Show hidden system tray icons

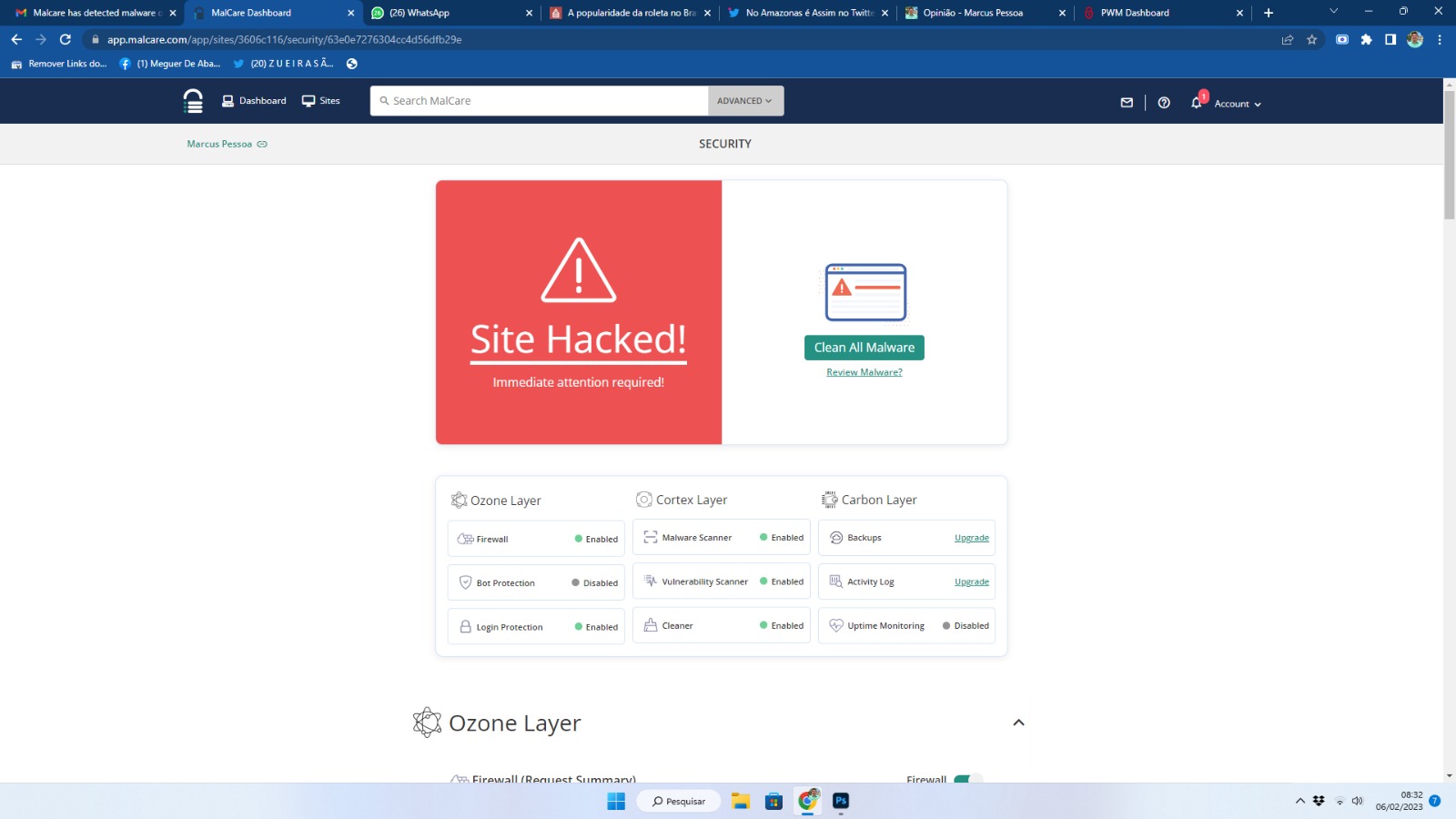1299,801
